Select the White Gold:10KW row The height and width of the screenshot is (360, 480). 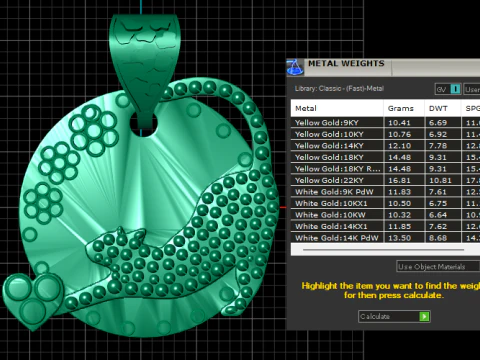click(385, 215)
